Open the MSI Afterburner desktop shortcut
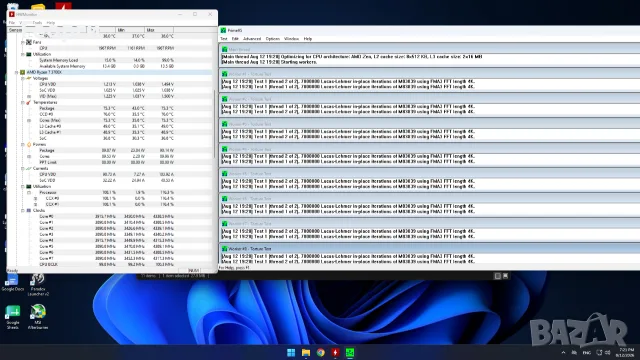 (x=38, y=317)
